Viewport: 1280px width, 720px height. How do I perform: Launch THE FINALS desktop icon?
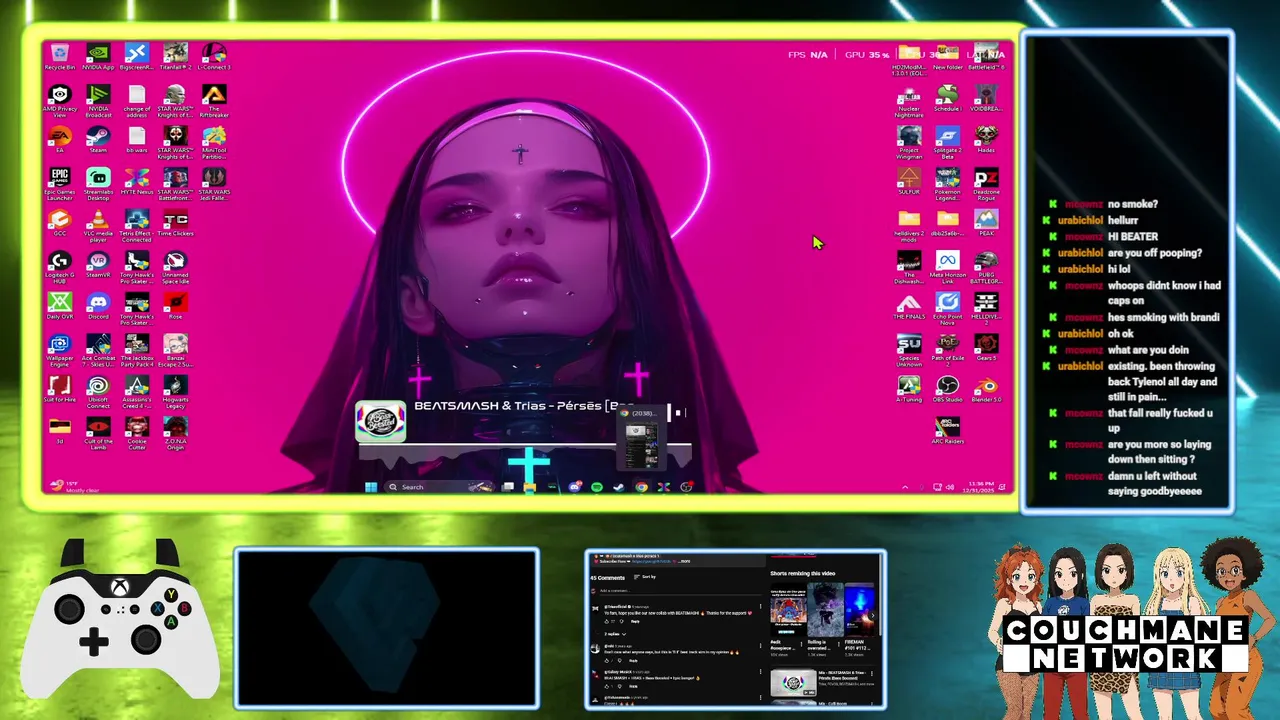point(909,306)
